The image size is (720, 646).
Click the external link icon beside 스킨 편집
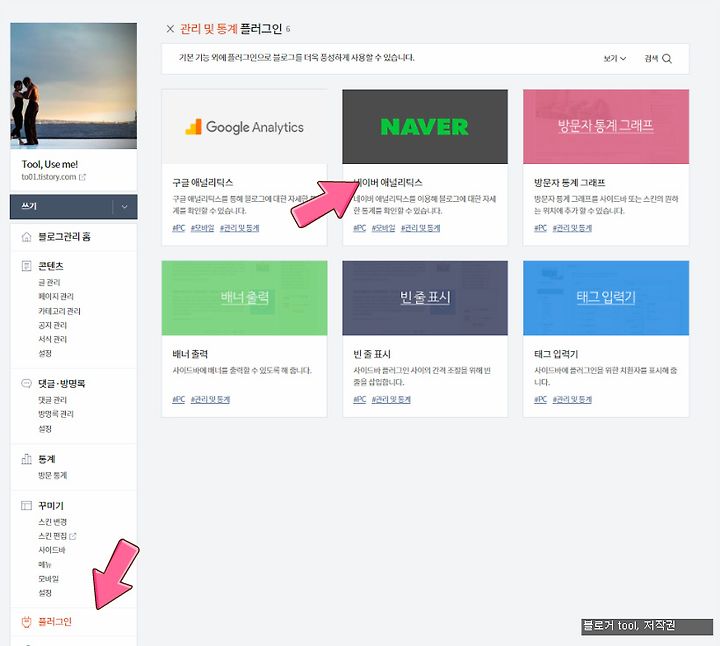point(73,536)
